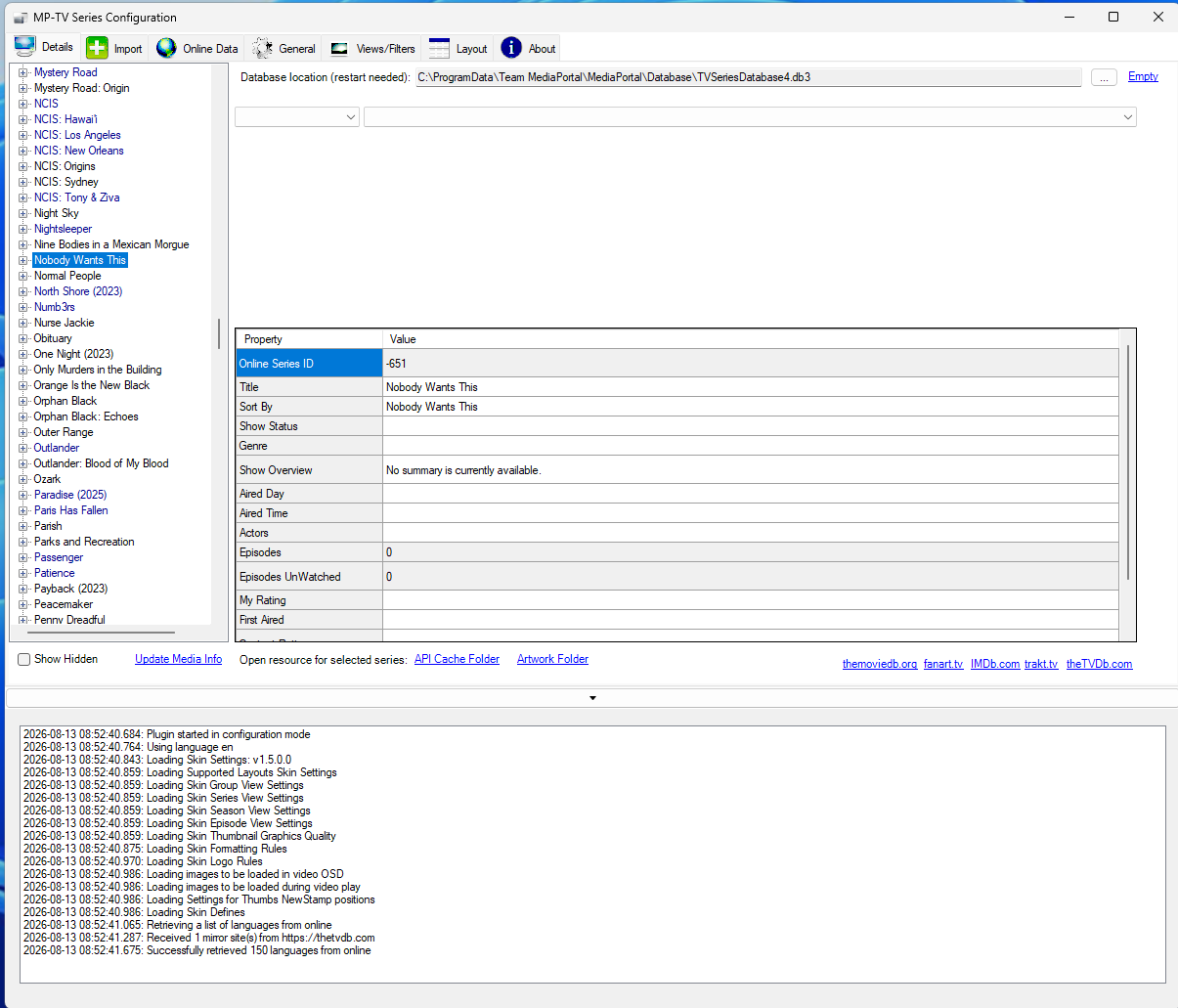
Task: Expand the Numb3rs tree node
Action: pos(23,307)
